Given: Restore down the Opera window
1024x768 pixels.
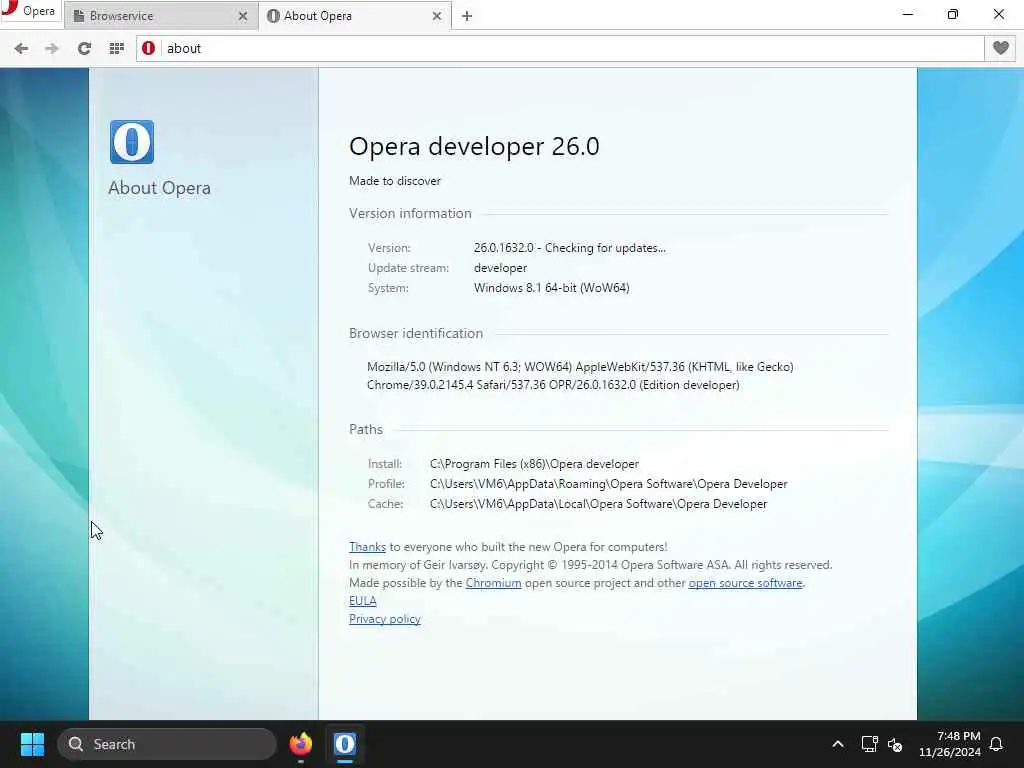Looking at the screenshot, I should 953,14.
